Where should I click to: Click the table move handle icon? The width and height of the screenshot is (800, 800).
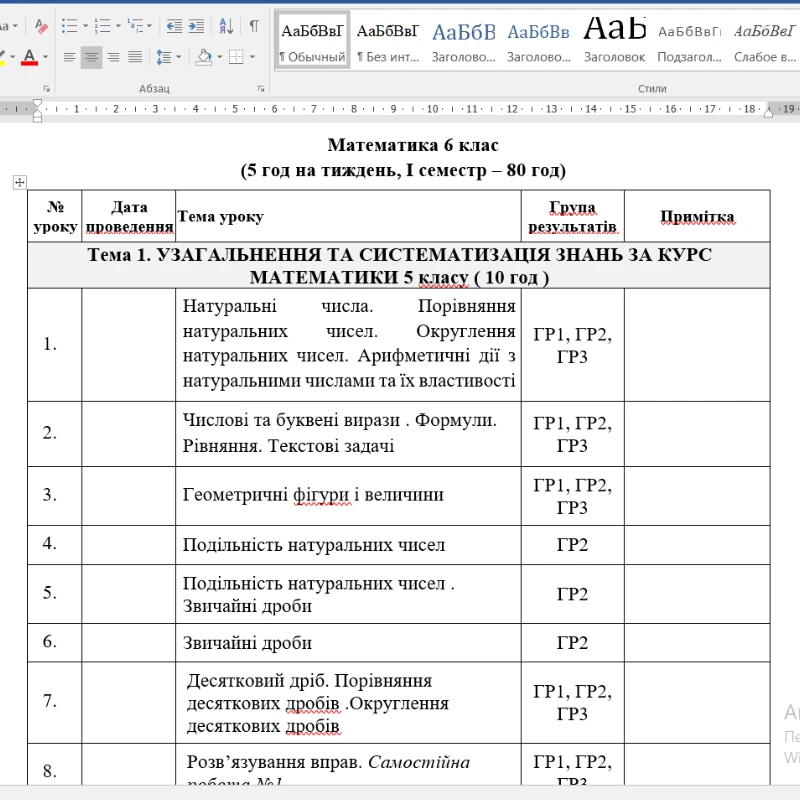19,182
